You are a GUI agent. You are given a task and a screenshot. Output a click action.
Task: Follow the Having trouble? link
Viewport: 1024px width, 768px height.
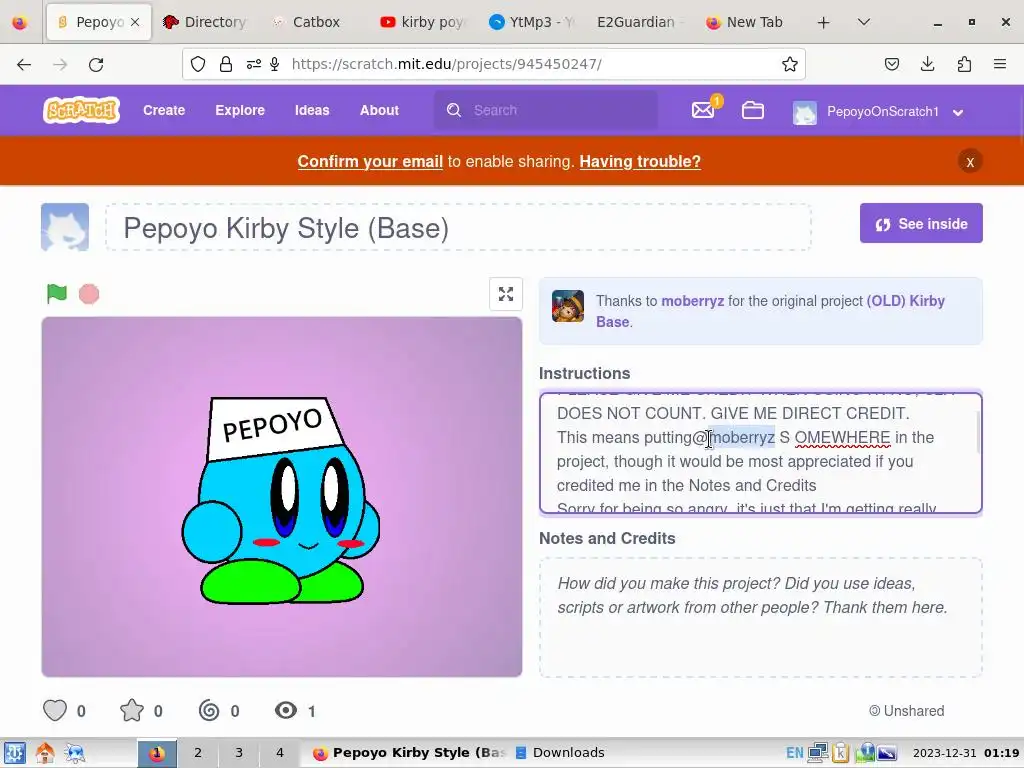tap(639, 161)
